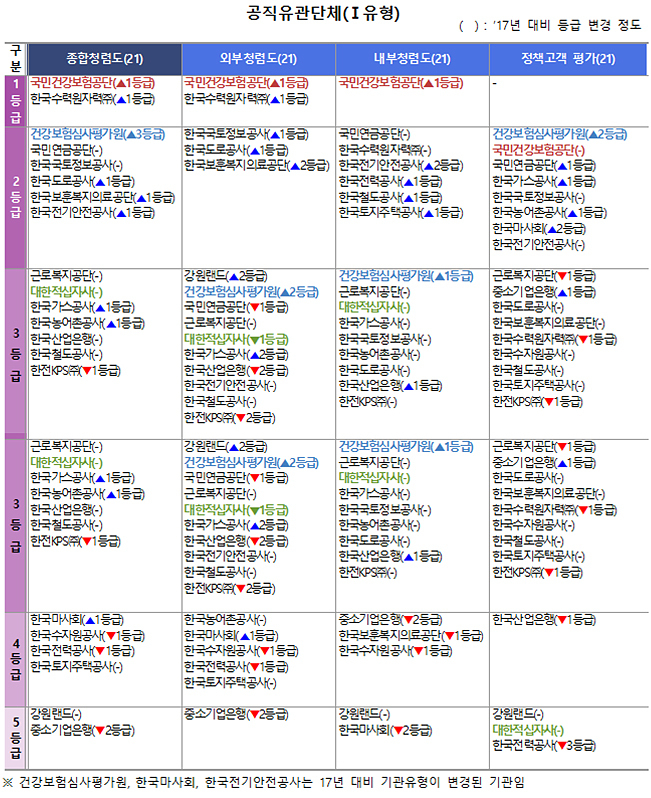Select 한국철도공사(▲1등급) entry
This screenshot has width=651, height=798.
391,197
